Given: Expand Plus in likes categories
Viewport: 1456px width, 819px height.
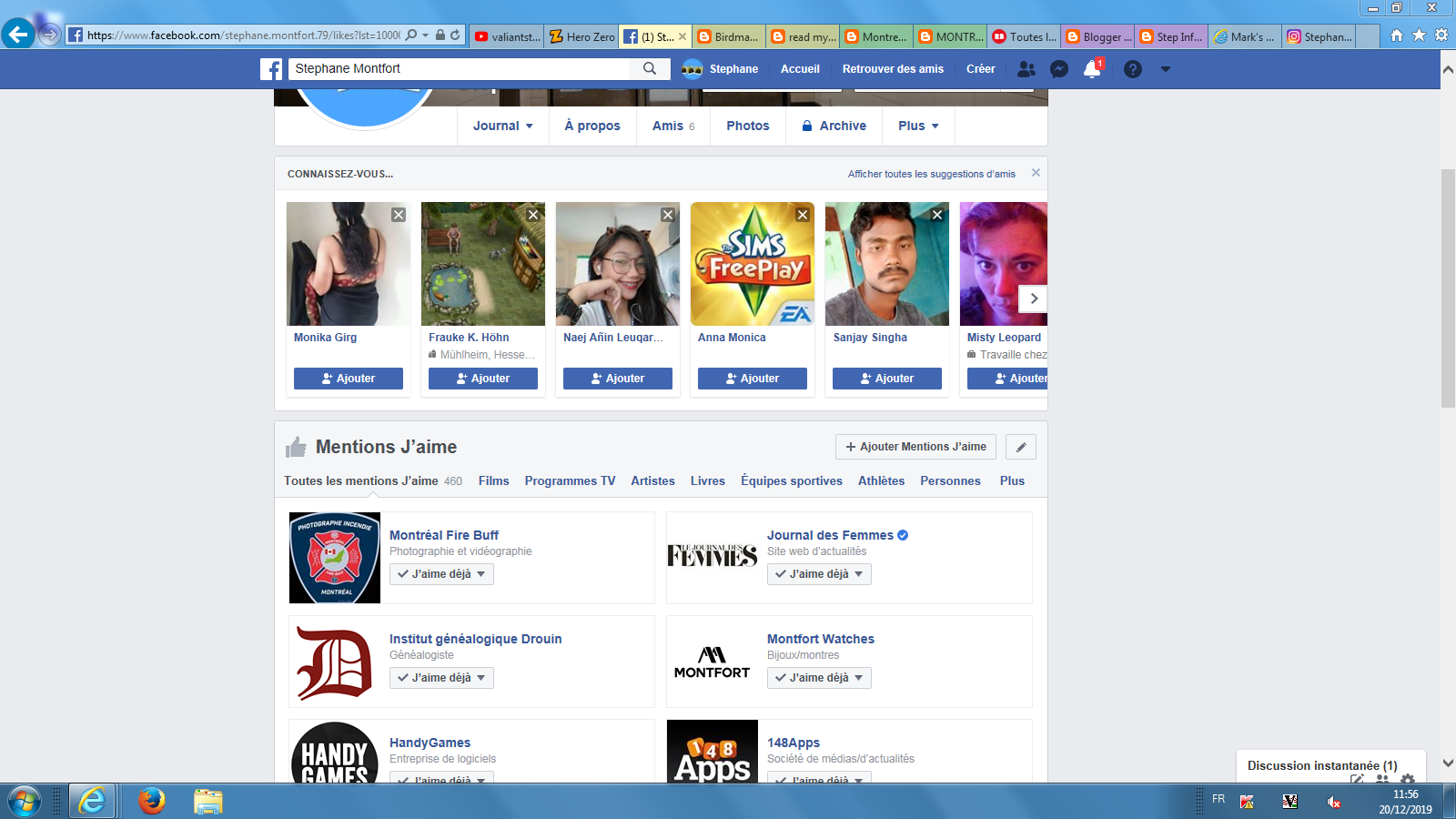Looking at the screenshot, I should 1012,480.
